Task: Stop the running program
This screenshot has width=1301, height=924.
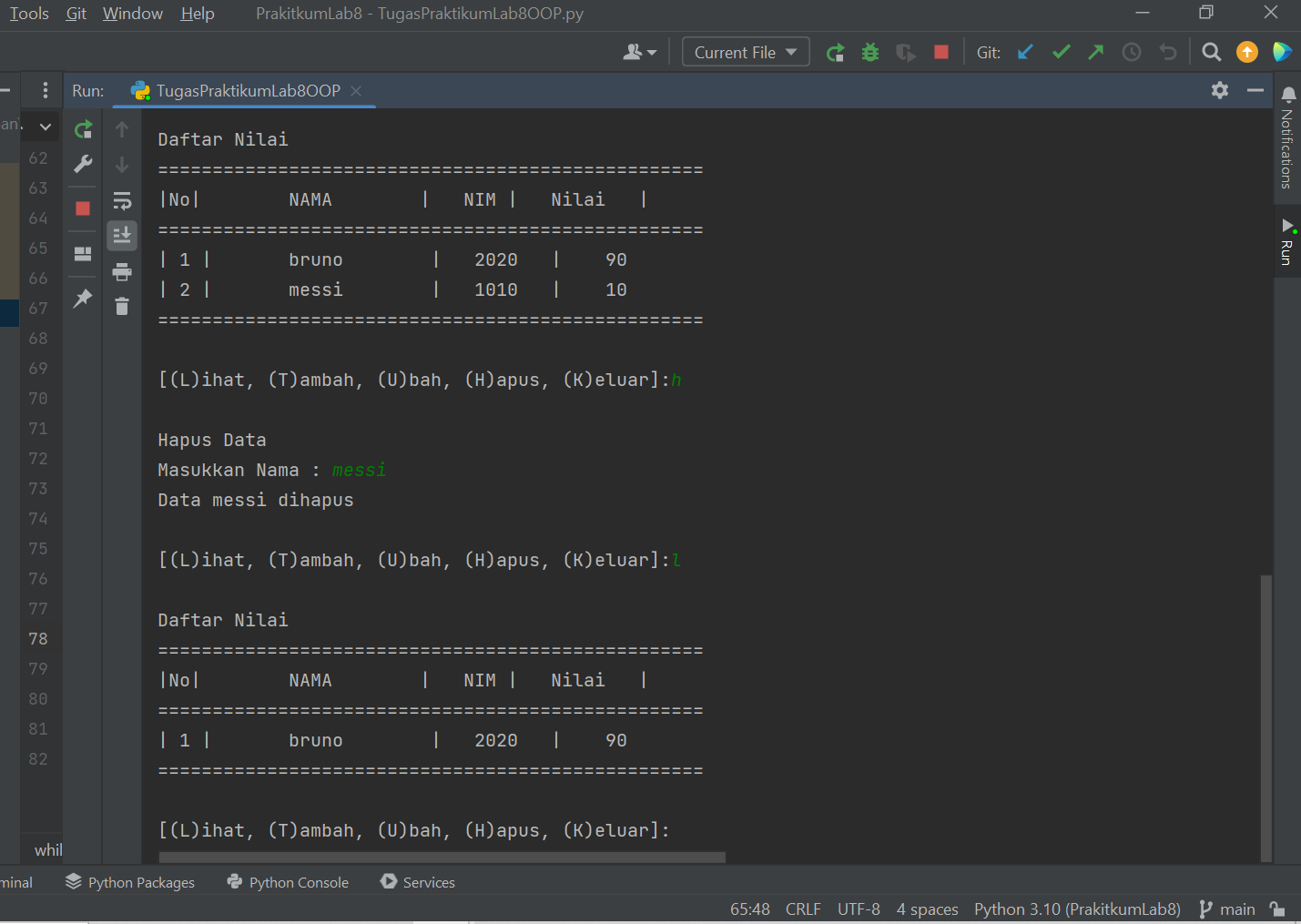Action: [x=83, y=208]
